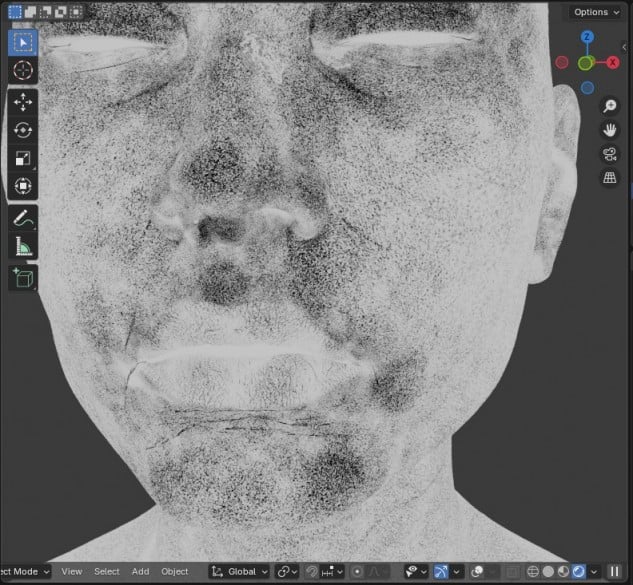Activate the Transform tool
This screenshot has height=585, width=633.
[23, 186]
